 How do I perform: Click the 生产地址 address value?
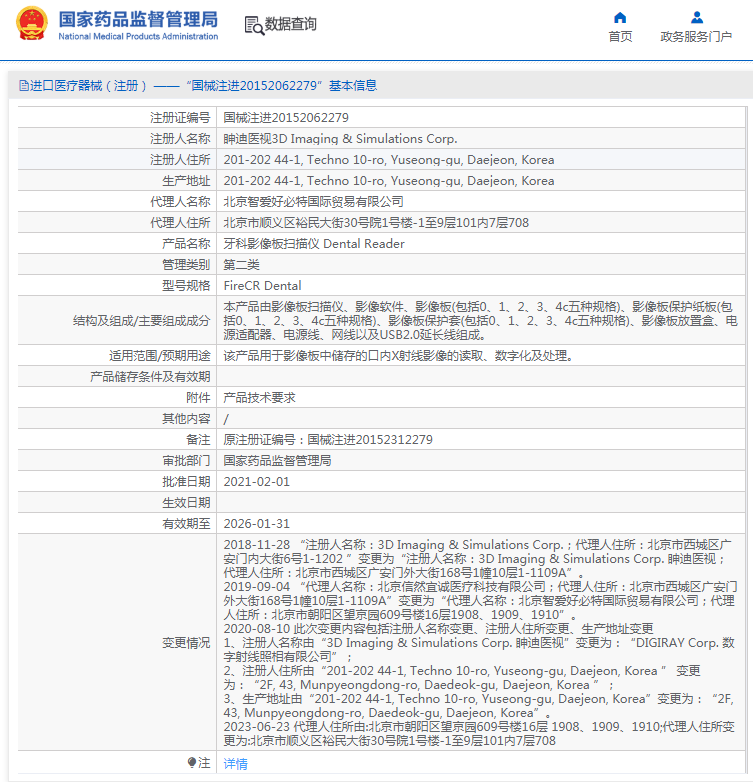(389, 181)
